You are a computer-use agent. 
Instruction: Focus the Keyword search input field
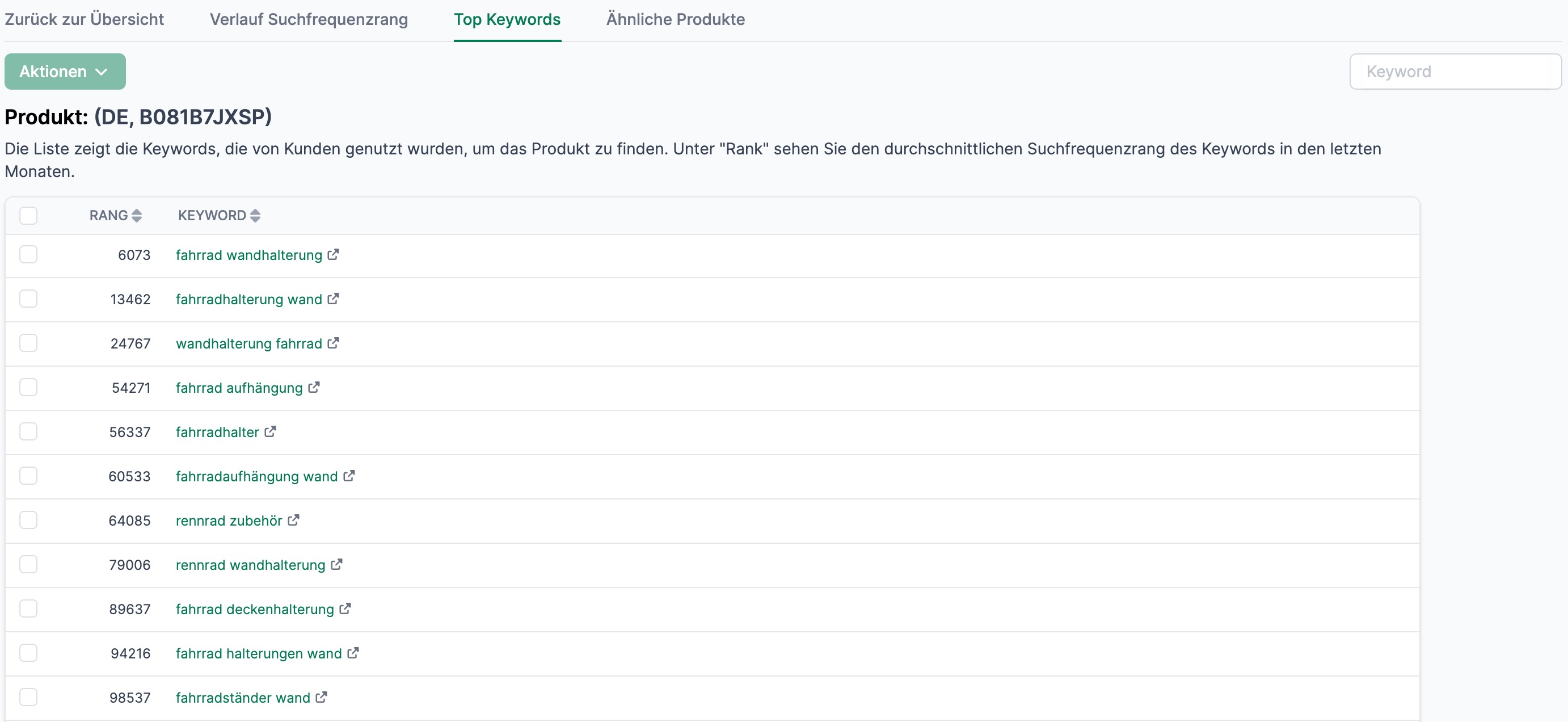(1455, 72)
